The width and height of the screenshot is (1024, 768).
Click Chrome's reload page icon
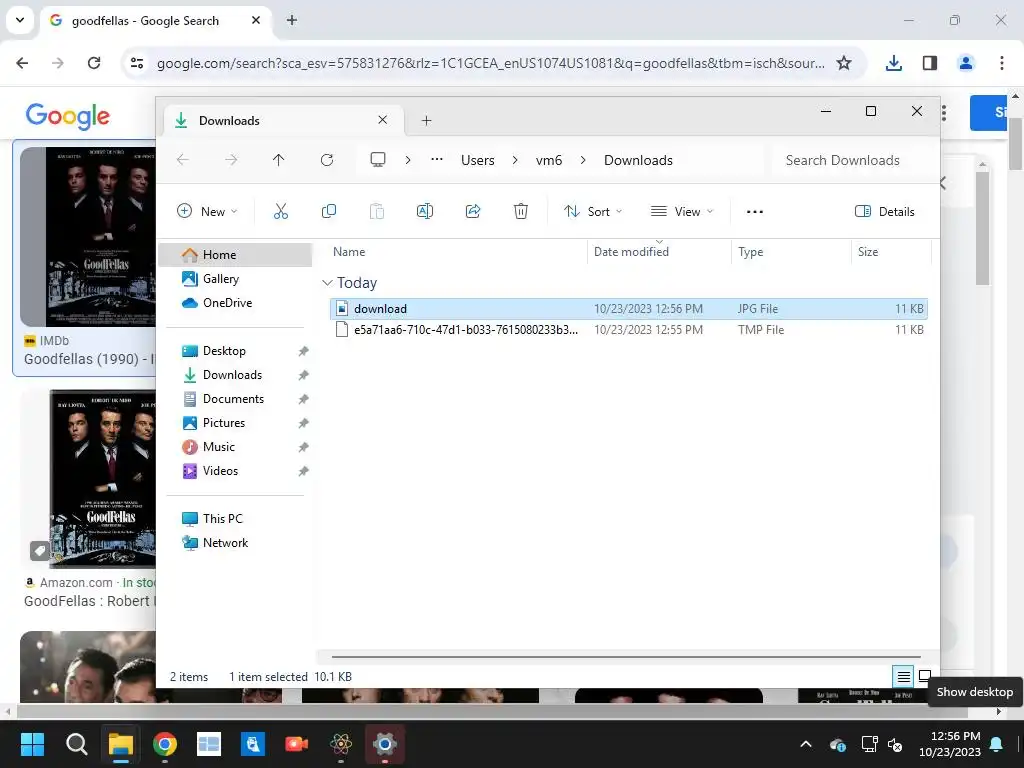click(94, 63)
